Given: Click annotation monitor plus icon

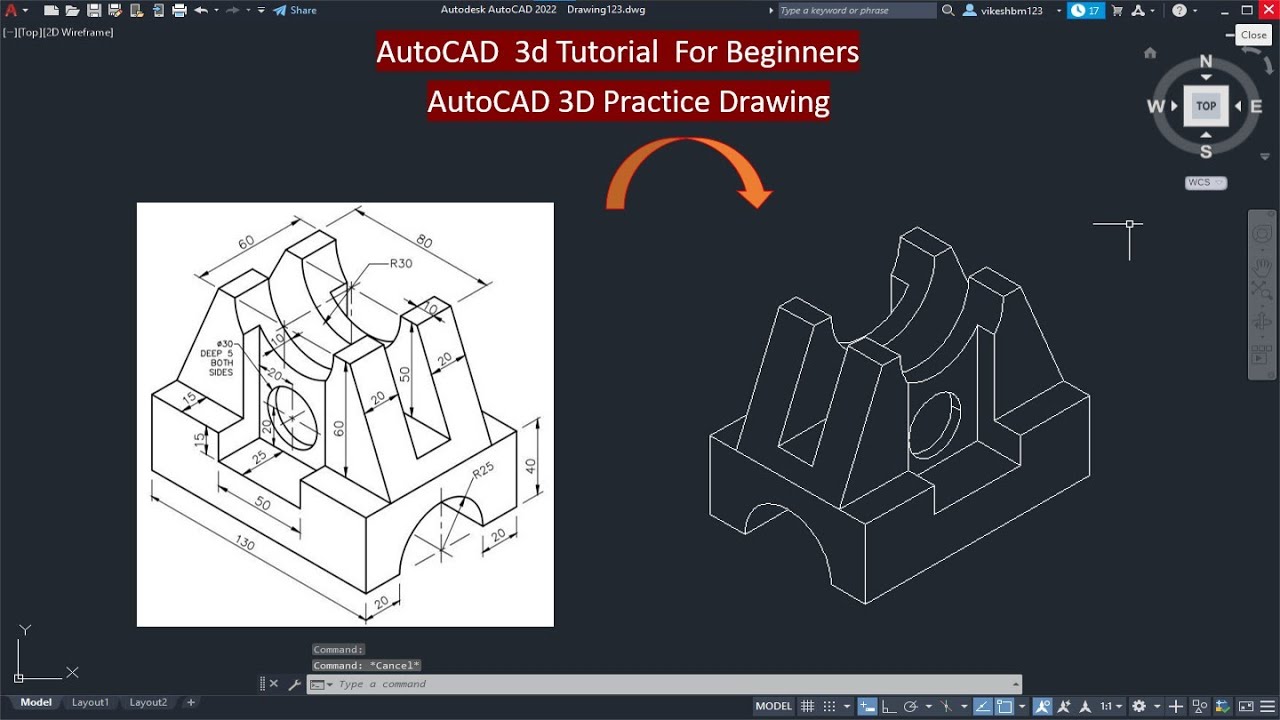Looking at the screenshot, I should [x=1176, y=706].
